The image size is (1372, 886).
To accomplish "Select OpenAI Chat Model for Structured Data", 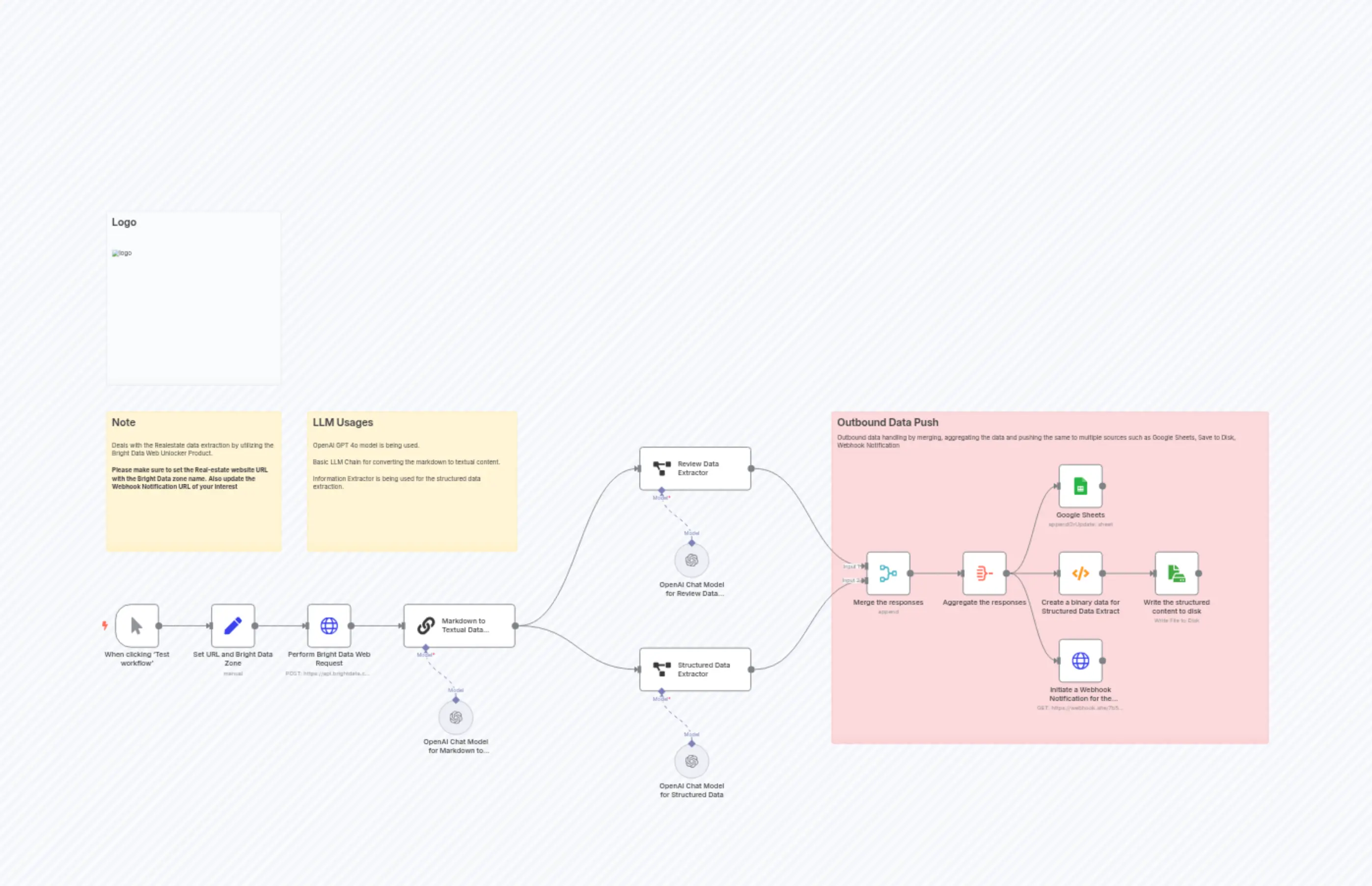I will click(691, 761).
